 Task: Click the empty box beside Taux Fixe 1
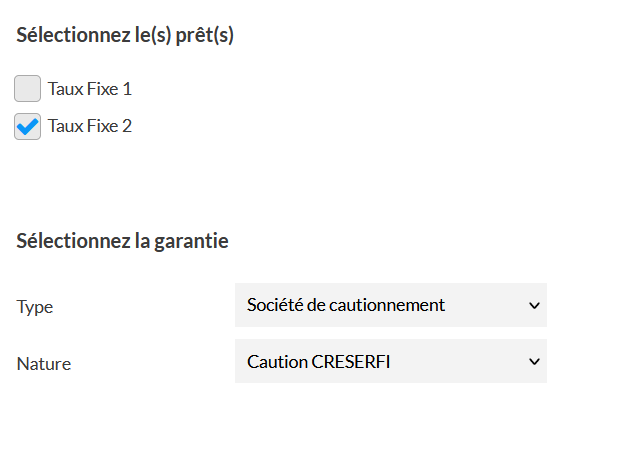[28, 89]
